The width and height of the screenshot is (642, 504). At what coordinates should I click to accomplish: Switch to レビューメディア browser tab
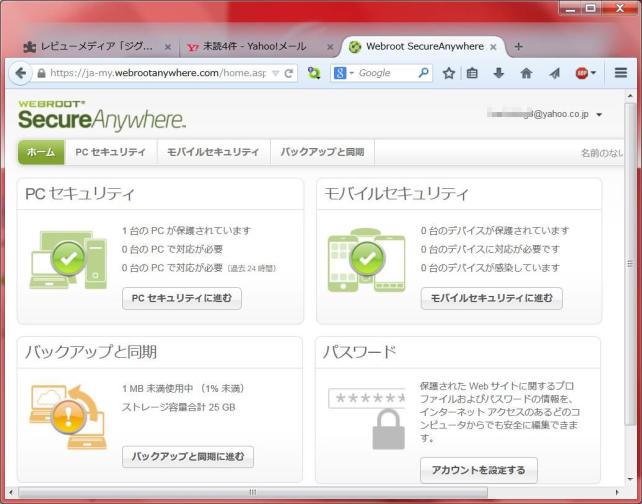click(x=97, y=47)
